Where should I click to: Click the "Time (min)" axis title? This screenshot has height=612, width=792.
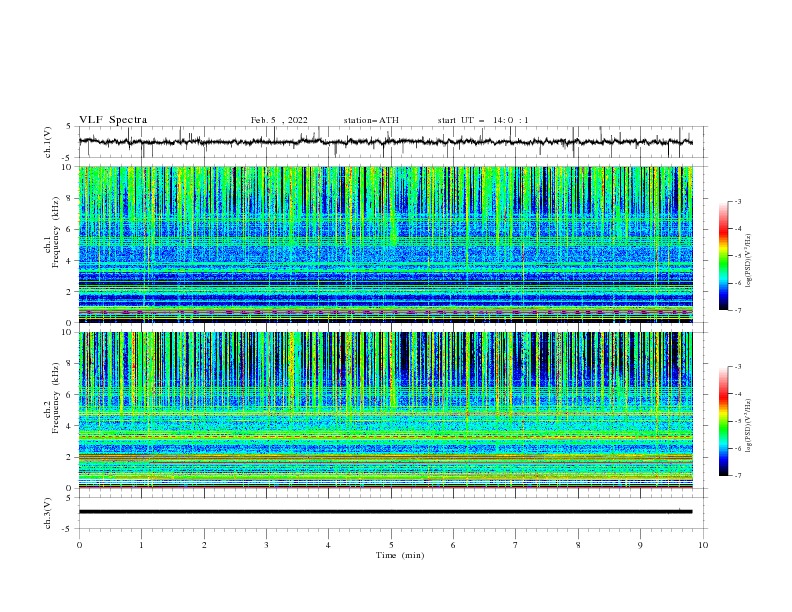(x=400, y=555)
